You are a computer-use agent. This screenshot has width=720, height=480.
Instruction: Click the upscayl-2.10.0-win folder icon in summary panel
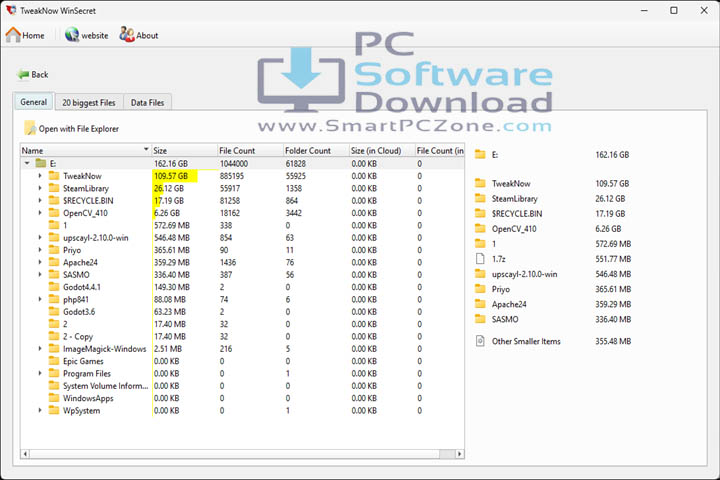click(x=480, y=274)
